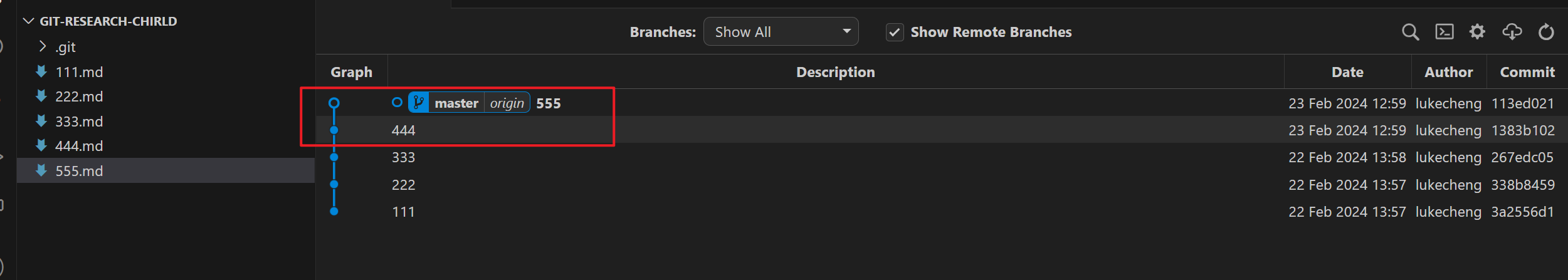Click the refresh icon
This screenshot has width=1568, height=280.
pos(1546,32)
